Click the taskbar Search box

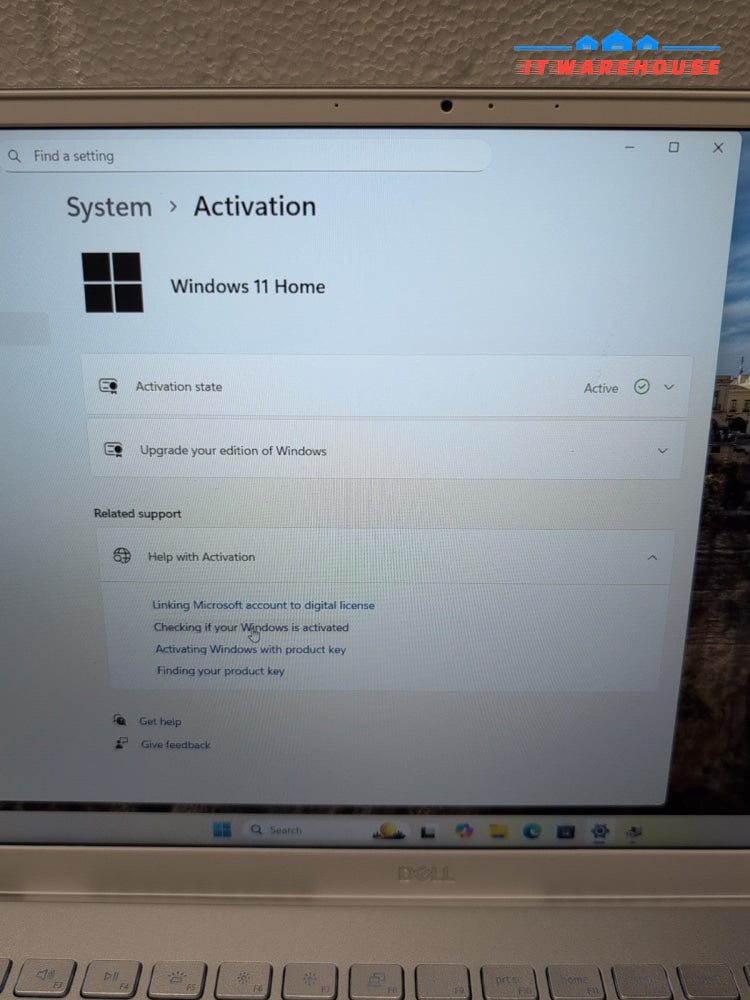point(305,830)
